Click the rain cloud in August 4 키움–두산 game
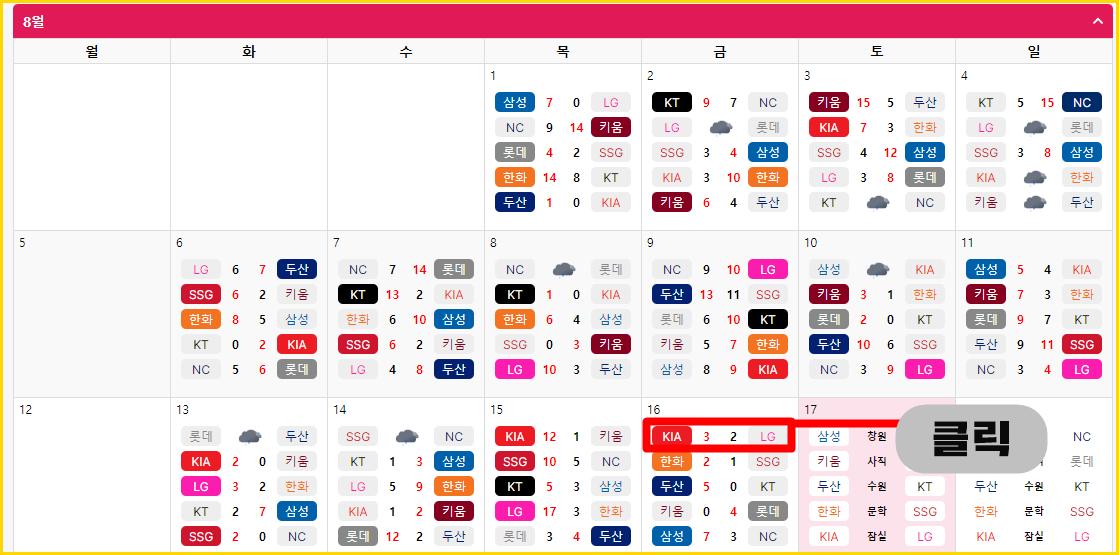Screen dimensions: 1119x555 1033,203
